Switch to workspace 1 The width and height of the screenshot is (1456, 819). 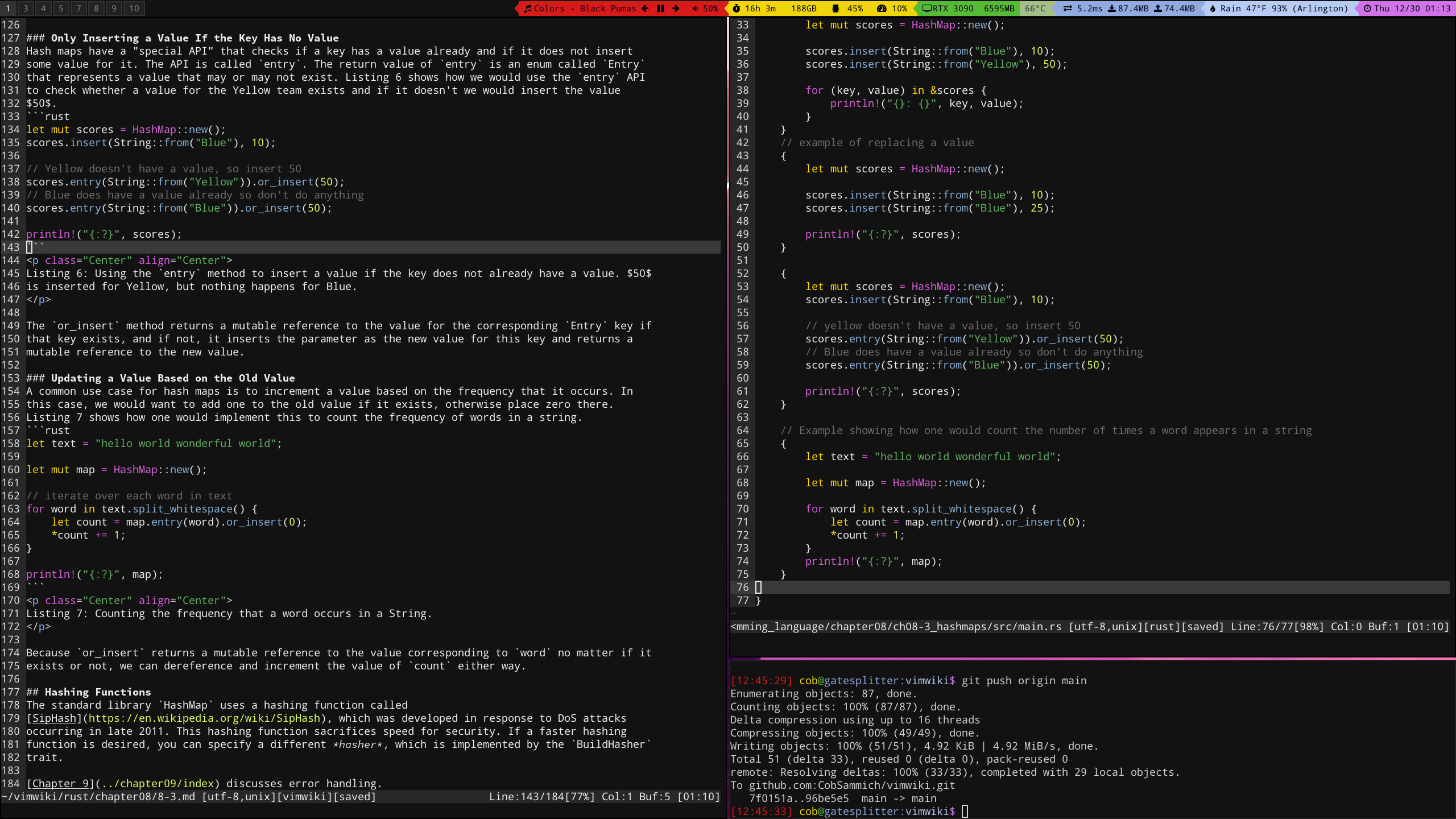tap(8, 8)
